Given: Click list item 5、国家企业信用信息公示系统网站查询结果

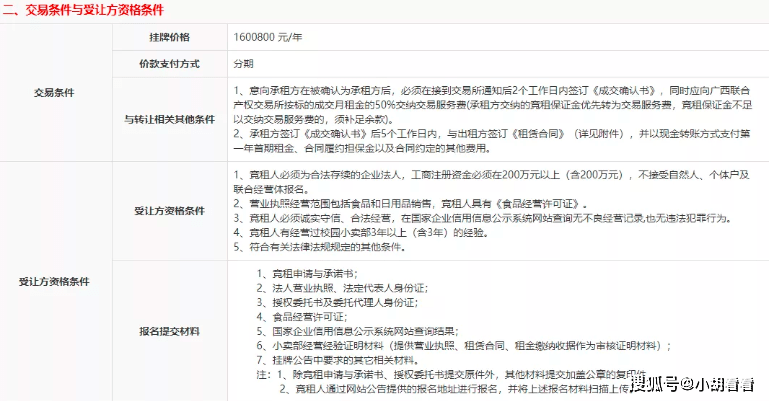Looking at the screenshot, I should 358,331.
